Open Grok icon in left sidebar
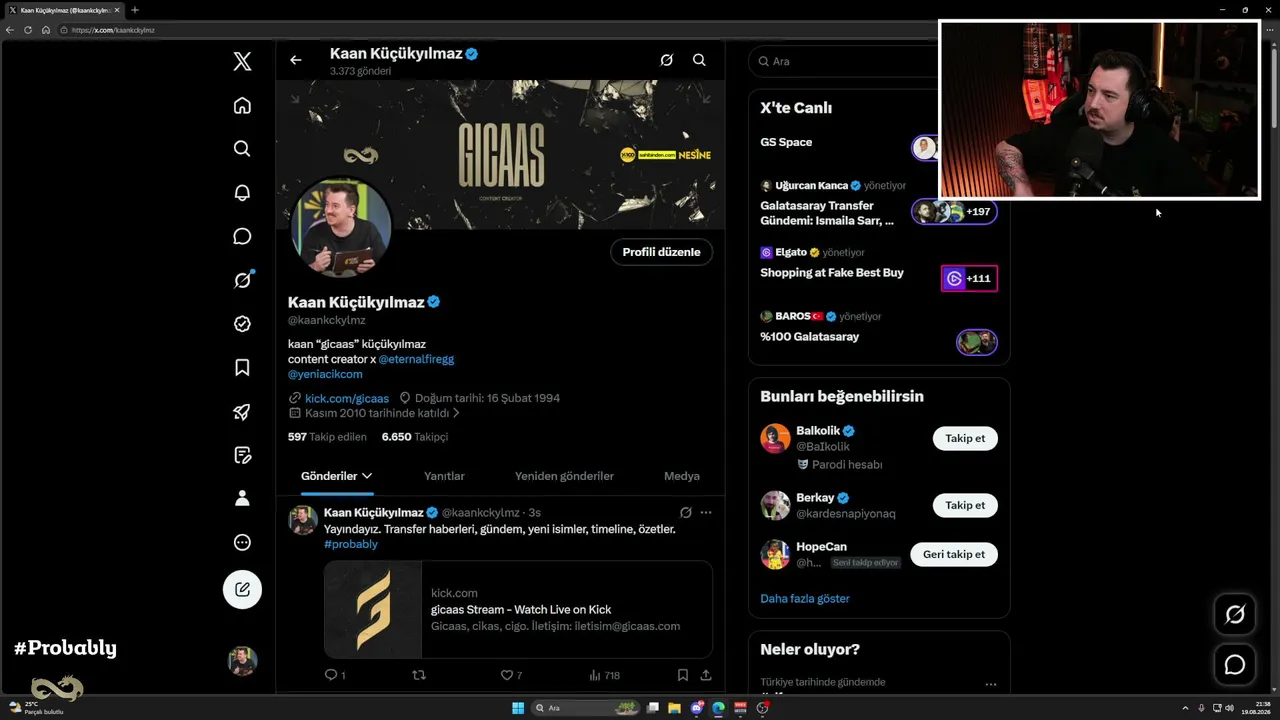The height and width of the screenshot is (720, 1280). 242,280
